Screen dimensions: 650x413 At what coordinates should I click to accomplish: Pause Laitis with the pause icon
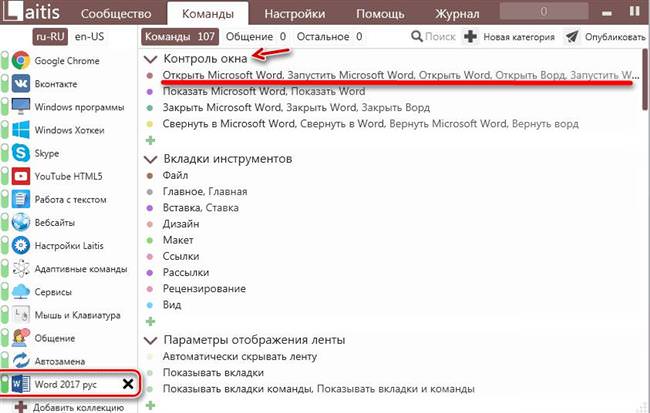coord(634,11)
